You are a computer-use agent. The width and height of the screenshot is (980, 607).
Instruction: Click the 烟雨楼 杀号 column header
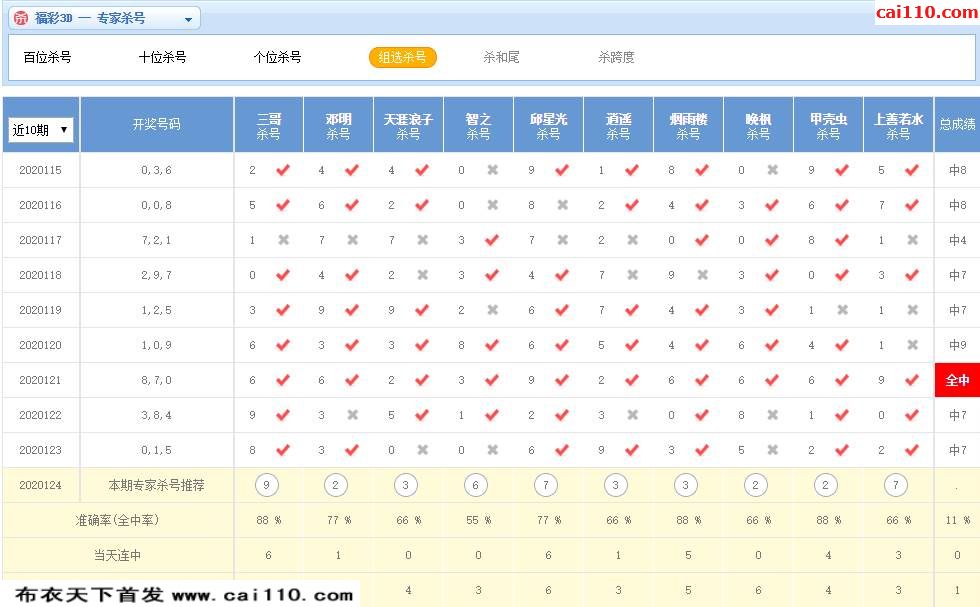(688, 125)
